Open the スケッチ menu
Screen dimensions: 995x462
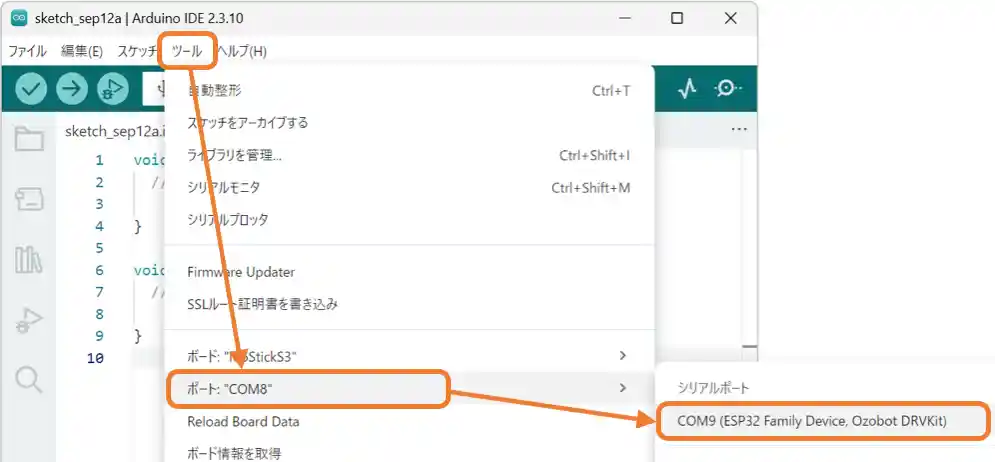click(x=137, y=51)
